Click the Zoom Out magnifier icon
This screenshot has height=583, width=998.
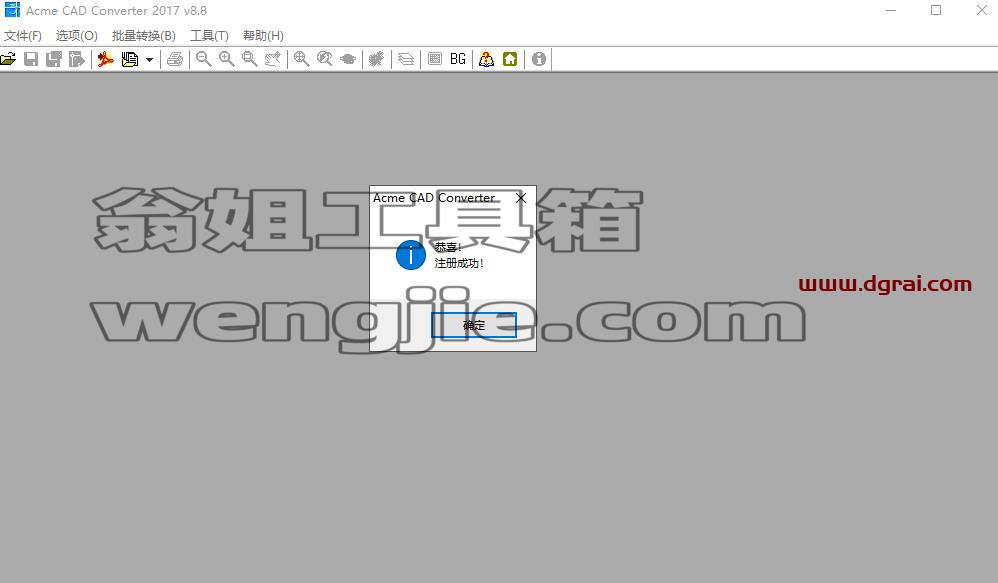click(x=204, y=59)
